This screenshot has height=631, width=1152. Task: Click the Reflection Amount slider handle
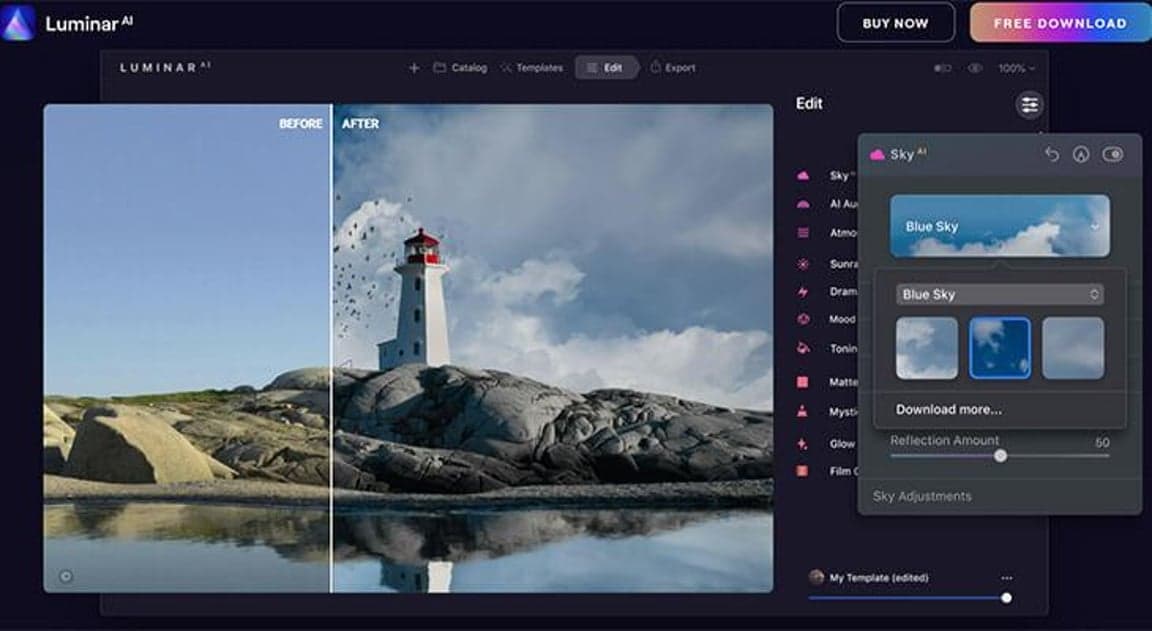1000,456
